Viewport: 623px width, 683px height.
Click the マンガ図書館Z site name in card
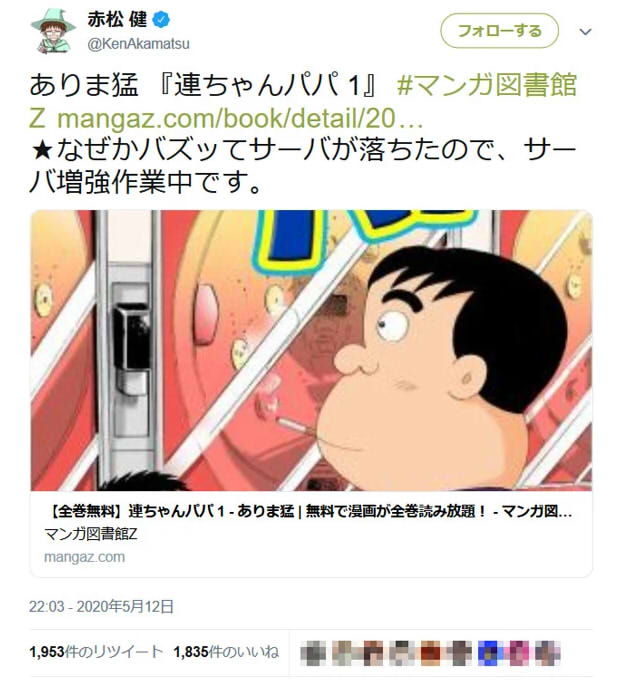click(x=91, y=534)
